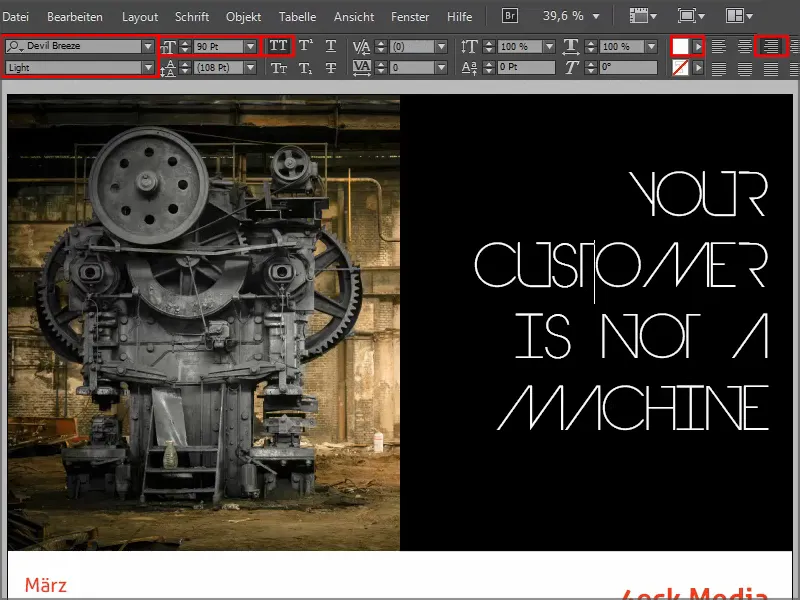
Task: Select right align paragraph
Action: coord(770,46)
